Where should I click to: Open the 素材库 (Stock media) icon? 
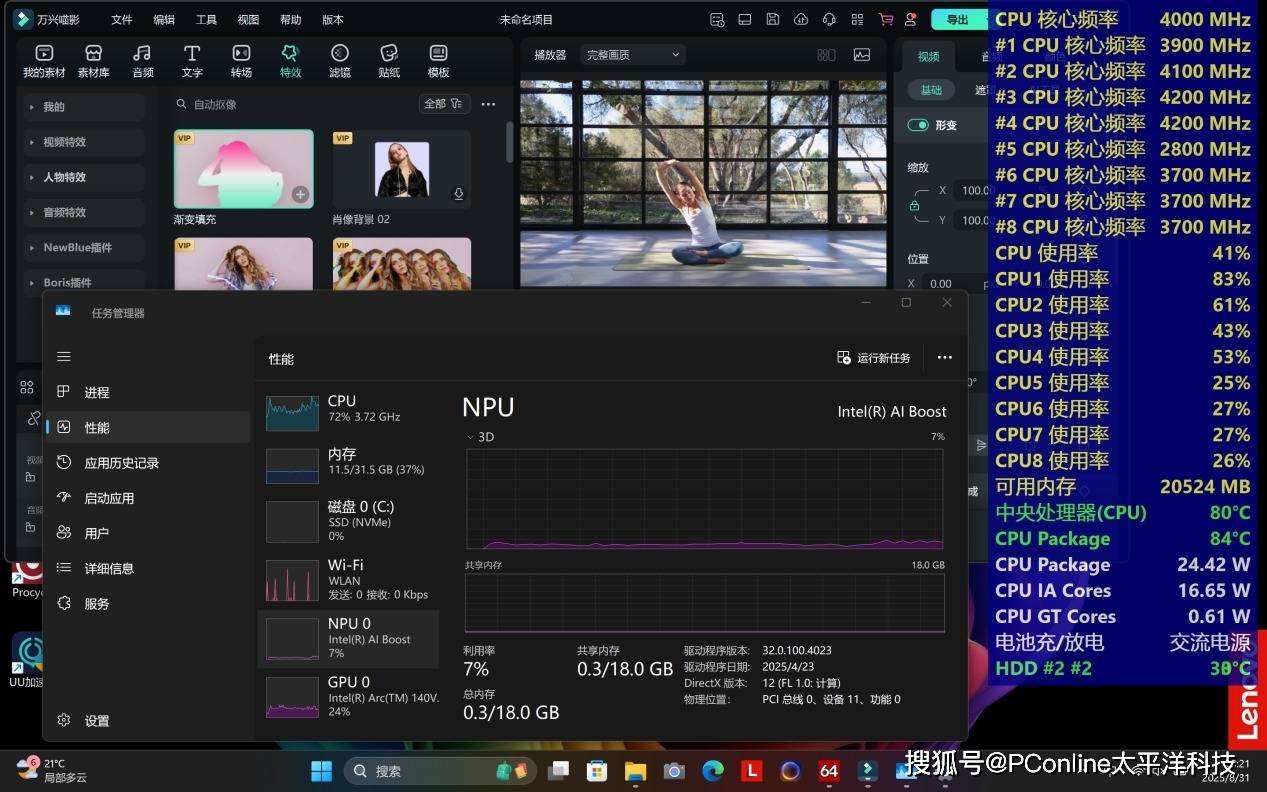pos(93,61)
